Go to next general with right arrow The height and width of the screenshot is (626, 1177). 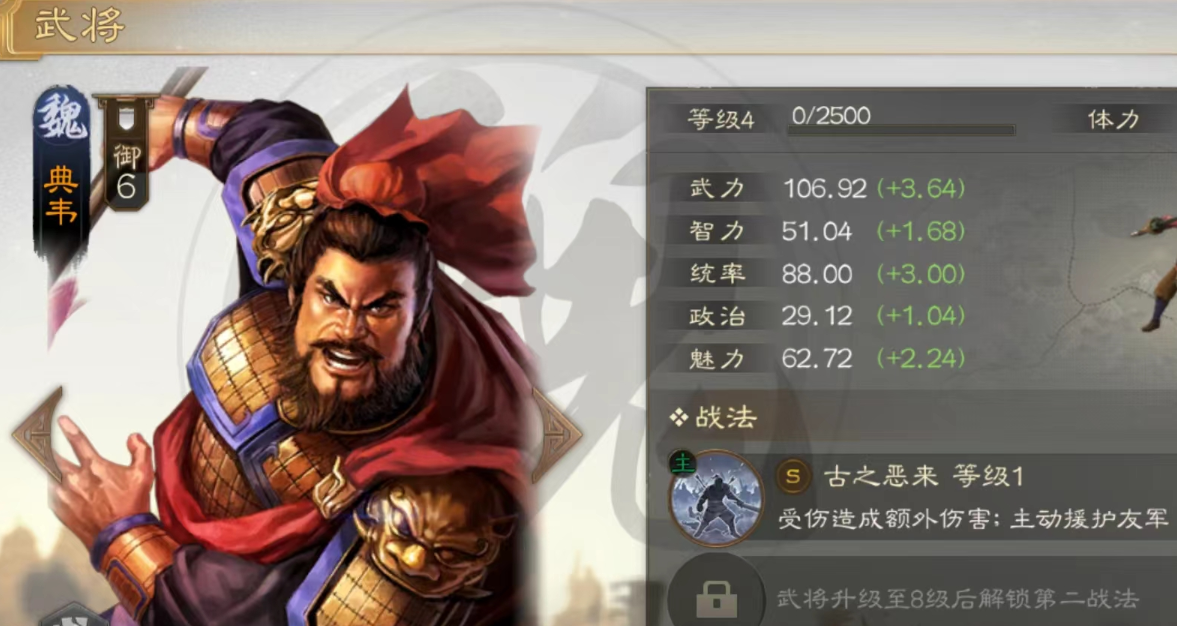pyautogui.click(x=557, y=434)
